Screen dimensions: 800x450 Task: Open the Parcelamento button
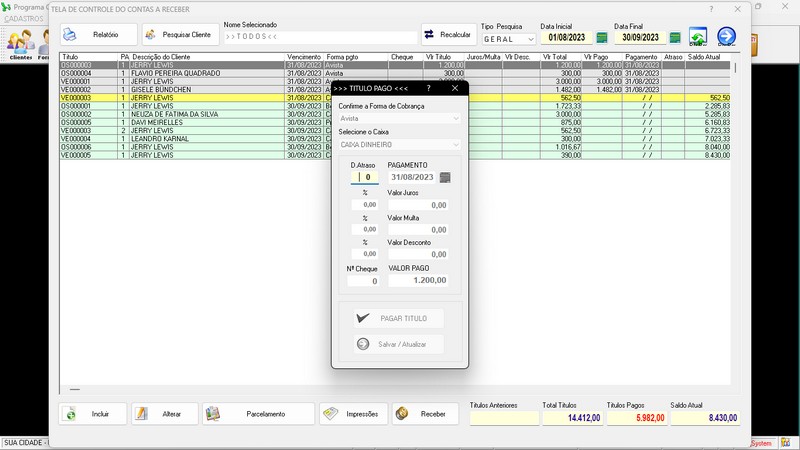[x=258, y=414]
